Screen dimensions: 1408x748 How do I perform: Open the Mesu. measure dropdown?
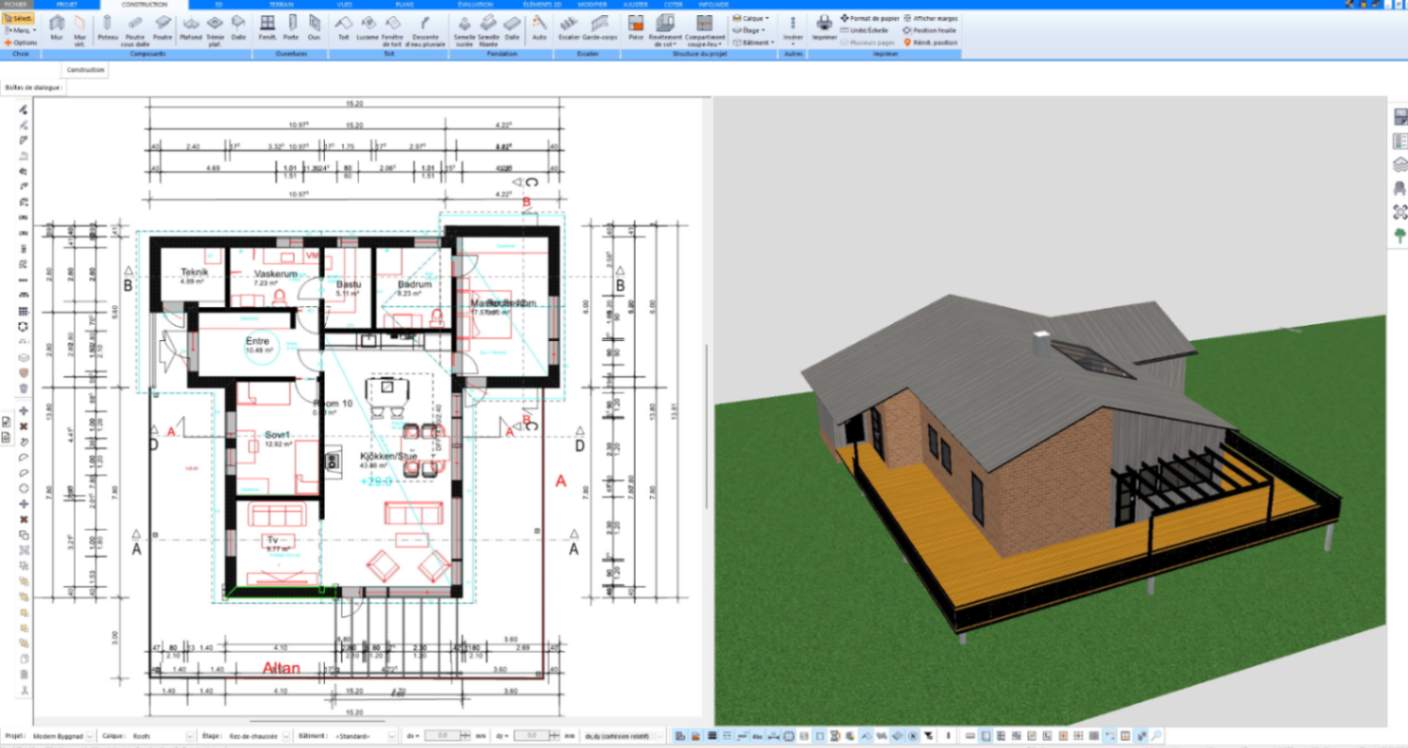pyautogui.click(x=19, y=30)
